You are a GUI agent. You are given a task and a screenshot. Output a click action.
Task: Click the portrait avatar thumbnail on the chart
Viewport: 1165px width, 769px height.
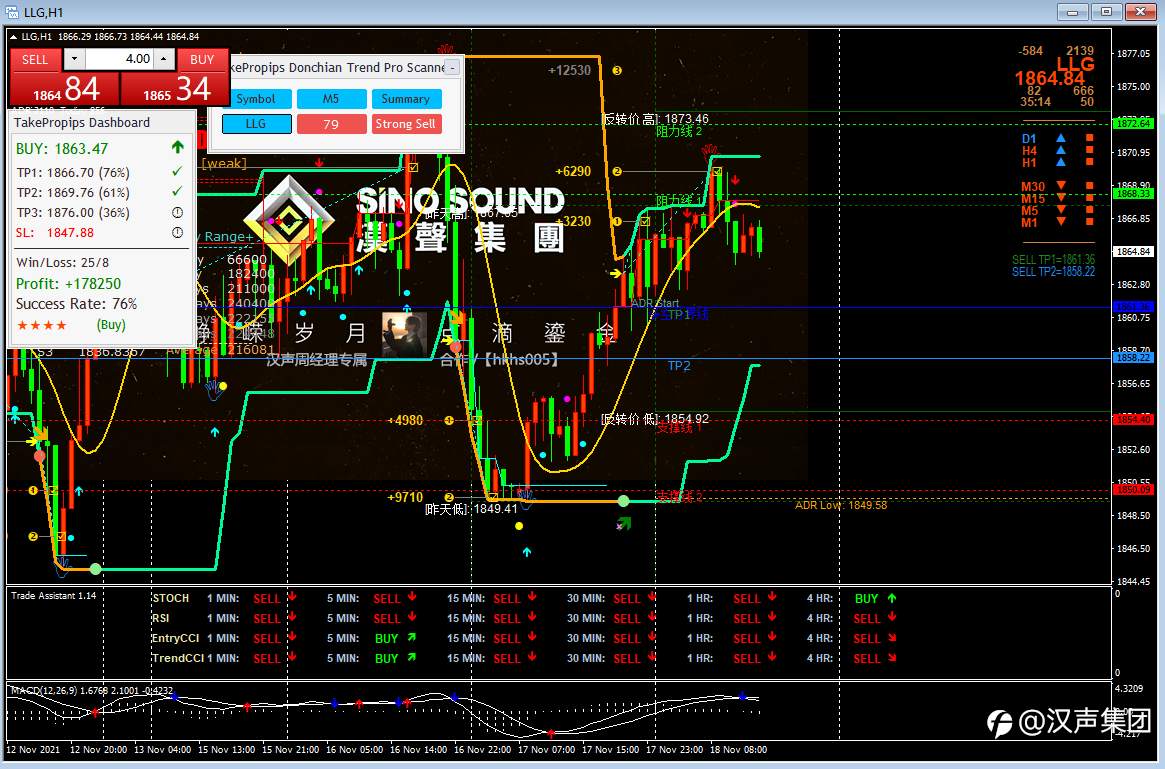pyautogui.click(x=404, y=334)
